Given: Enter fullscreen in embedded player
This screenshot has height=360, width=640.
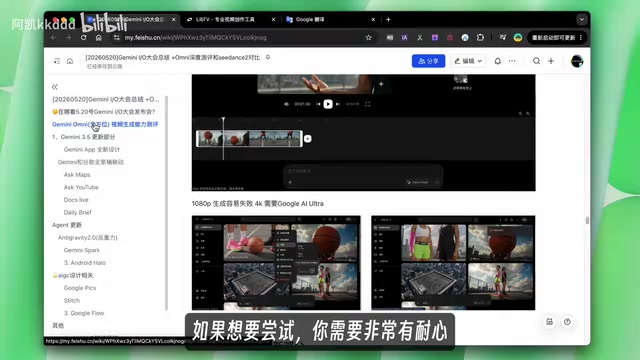Looking at the screenshot, I should tap(367, 104).
